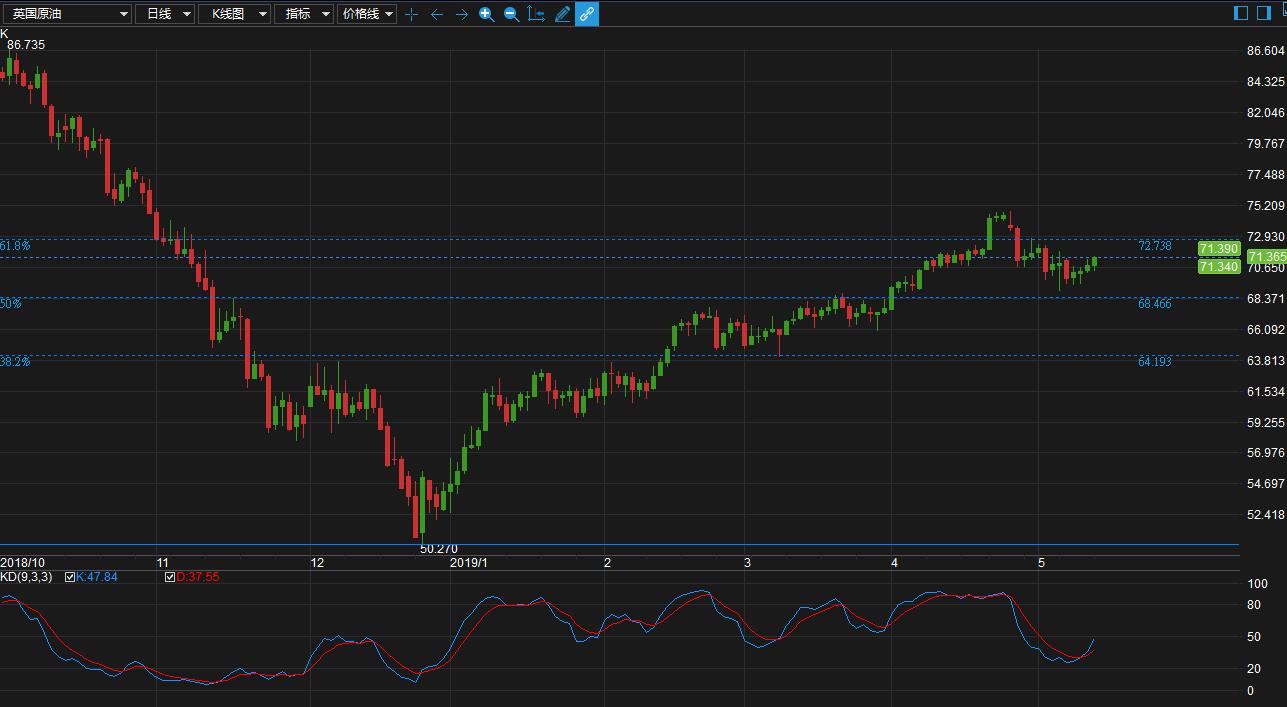Open the 英国原油 symbol dropdown
1287x707 pixels.
click(x=66, y=14)
